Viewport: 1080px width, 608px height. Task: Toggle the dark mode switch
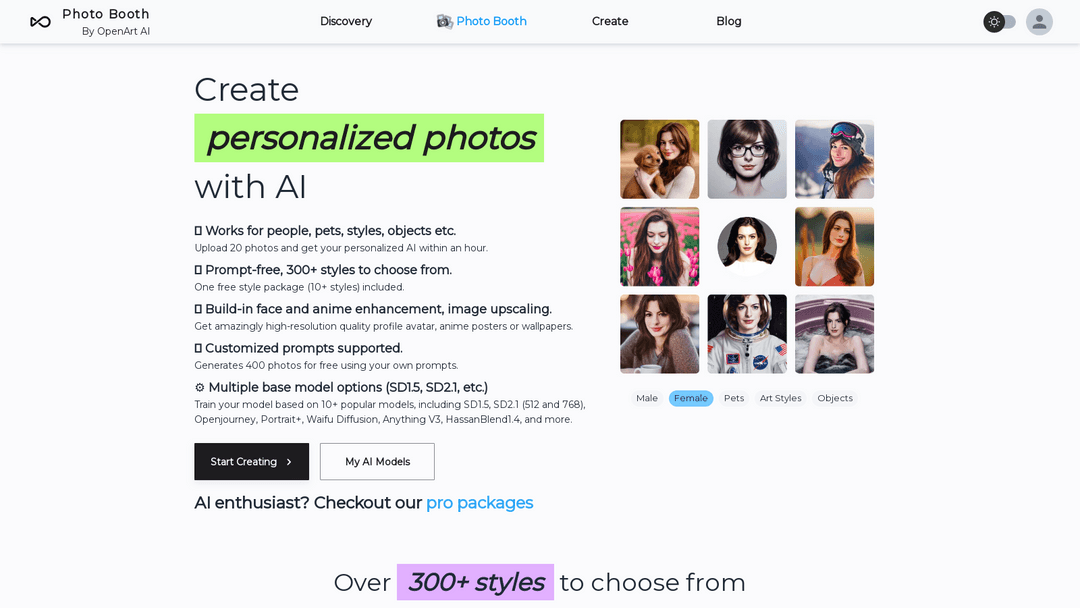(999, 22)
